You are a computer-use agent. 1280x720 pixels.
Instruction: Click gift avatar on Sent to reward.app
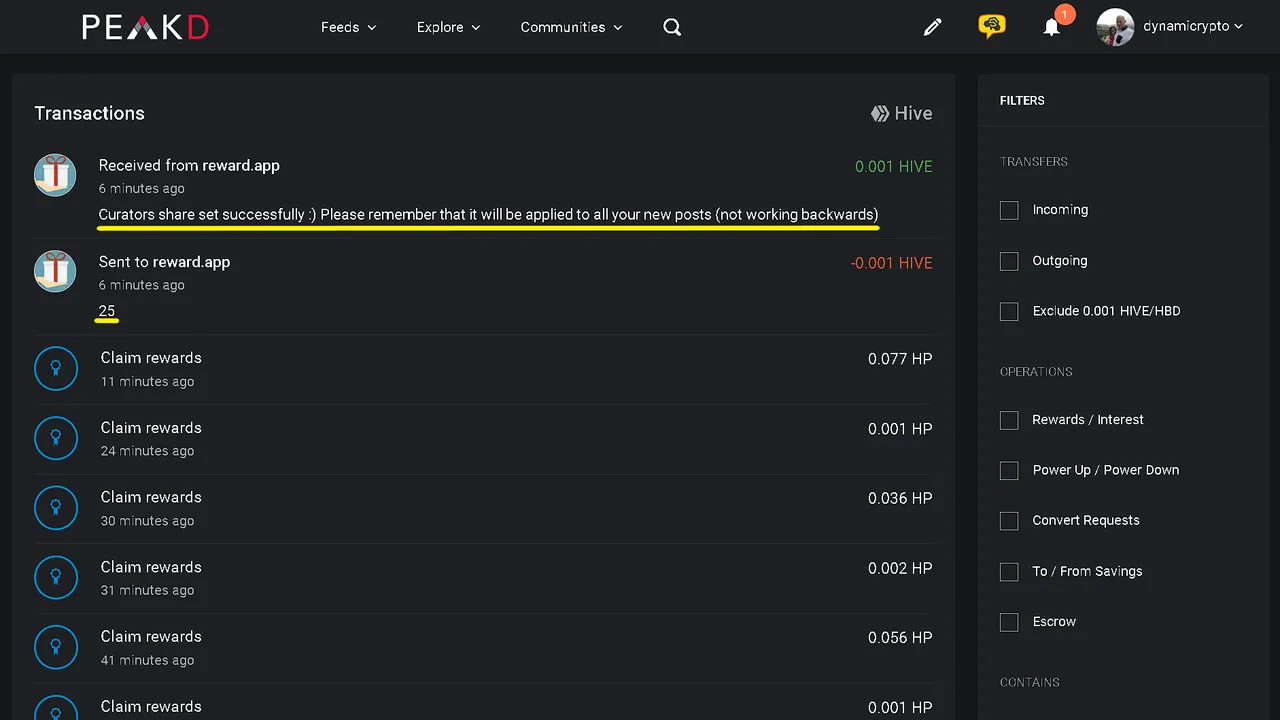click(x=55, y=271)
